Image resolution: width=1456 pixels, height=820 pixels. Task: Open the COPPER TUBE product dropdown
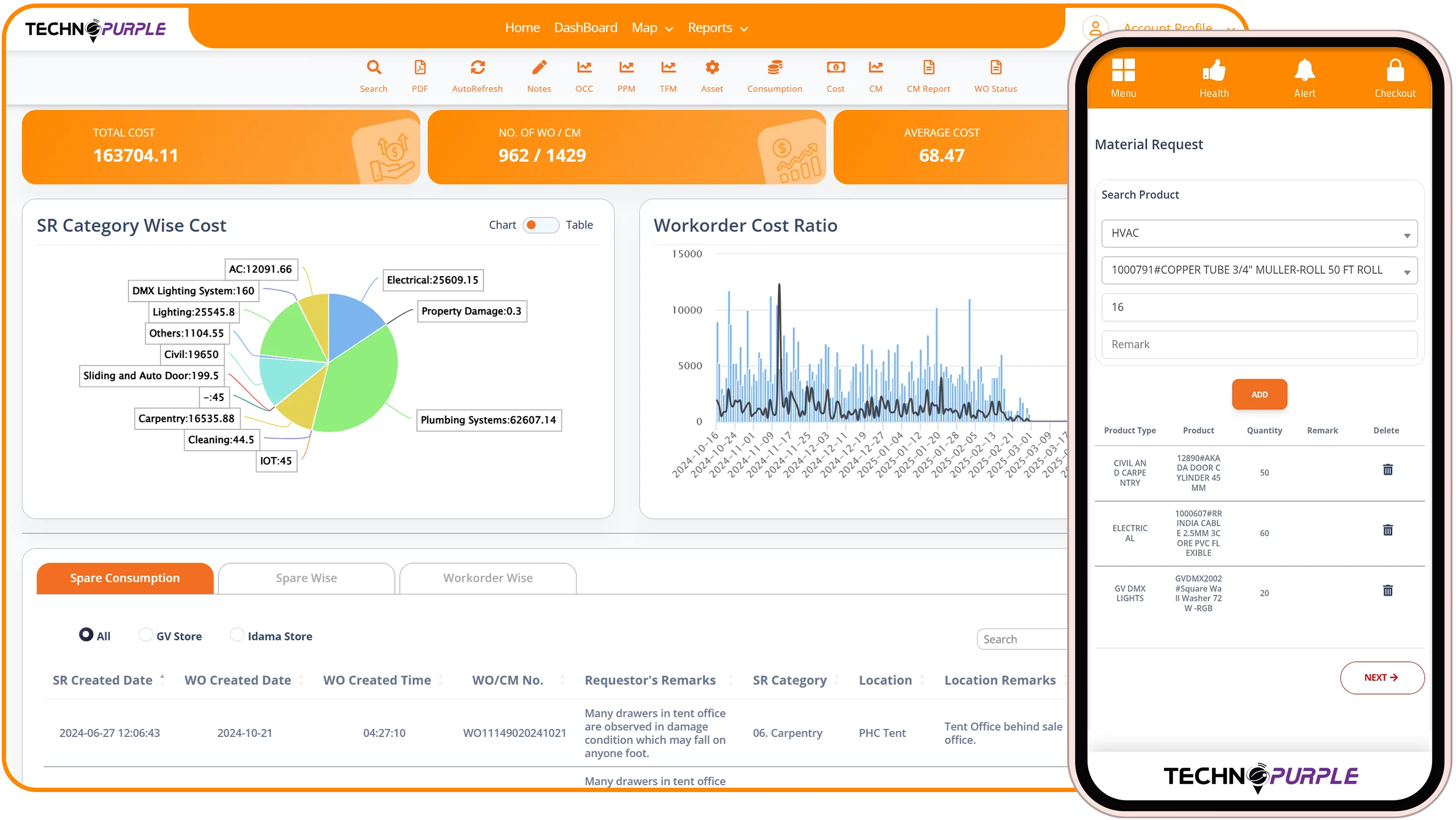(1259, 270)
